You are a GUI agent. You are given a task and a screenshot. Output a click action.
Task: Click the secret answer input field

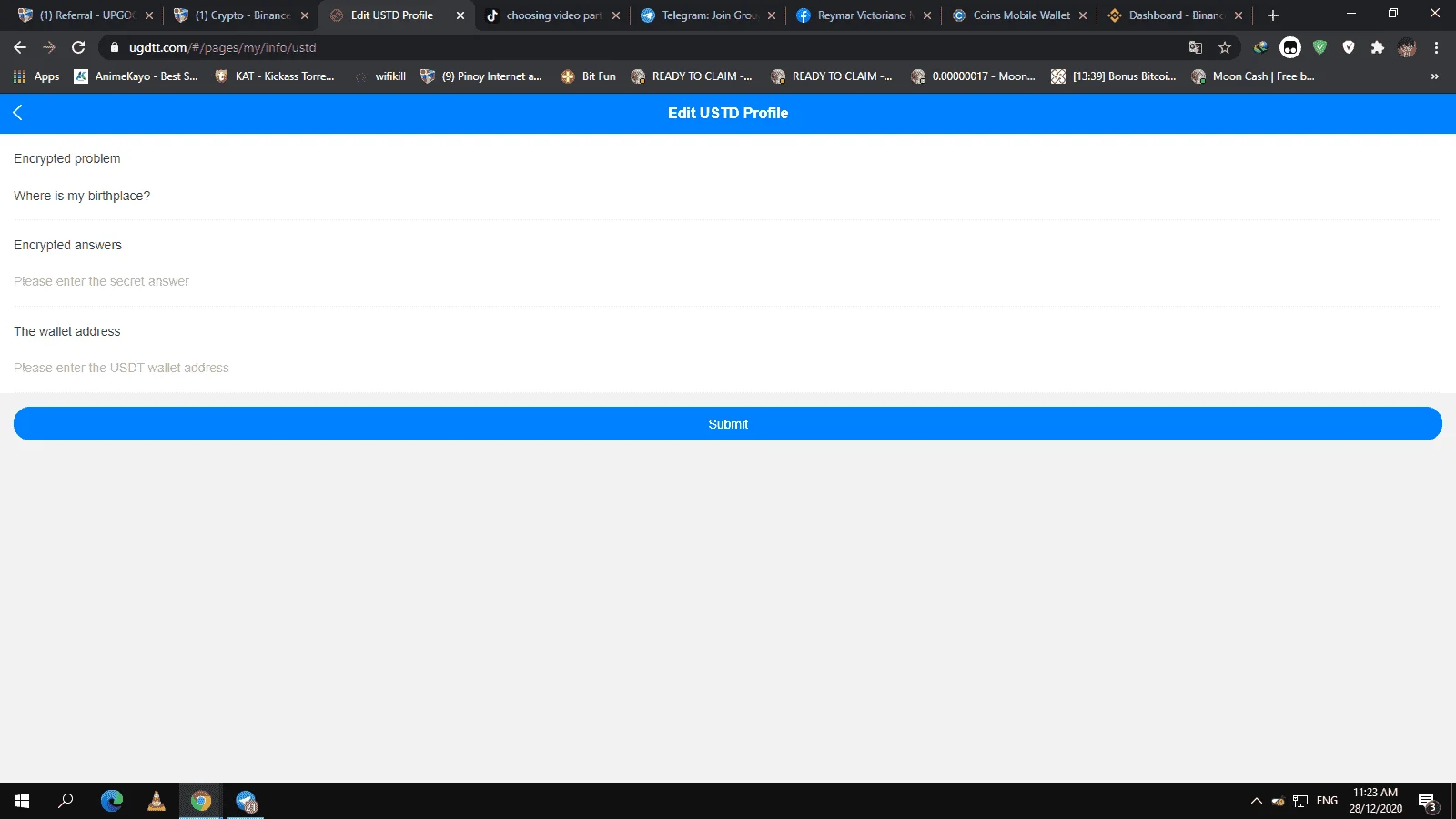pyautogui.click(x=728, y=281)
